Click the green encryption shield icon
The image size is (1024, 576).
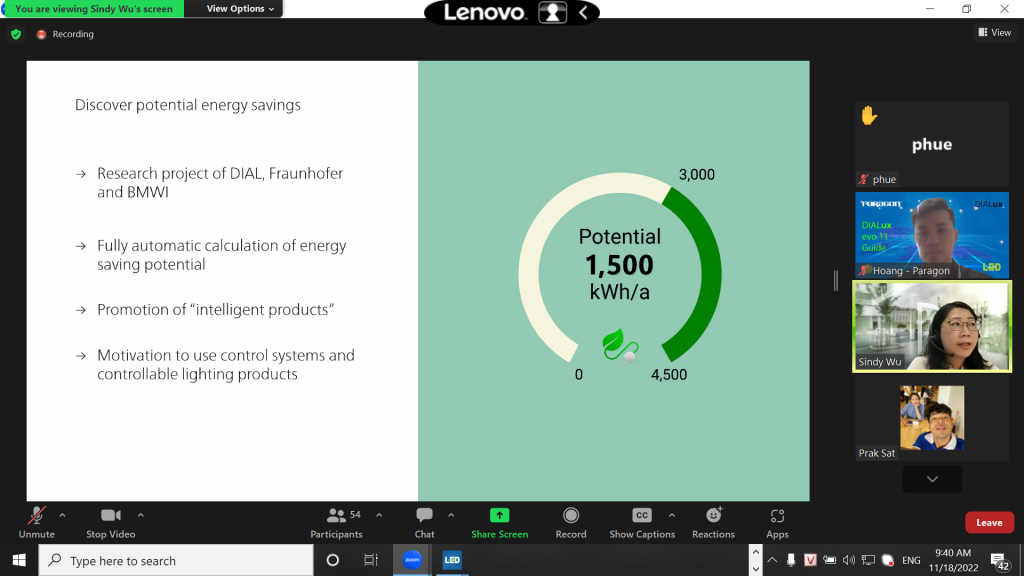pos(15,34)
